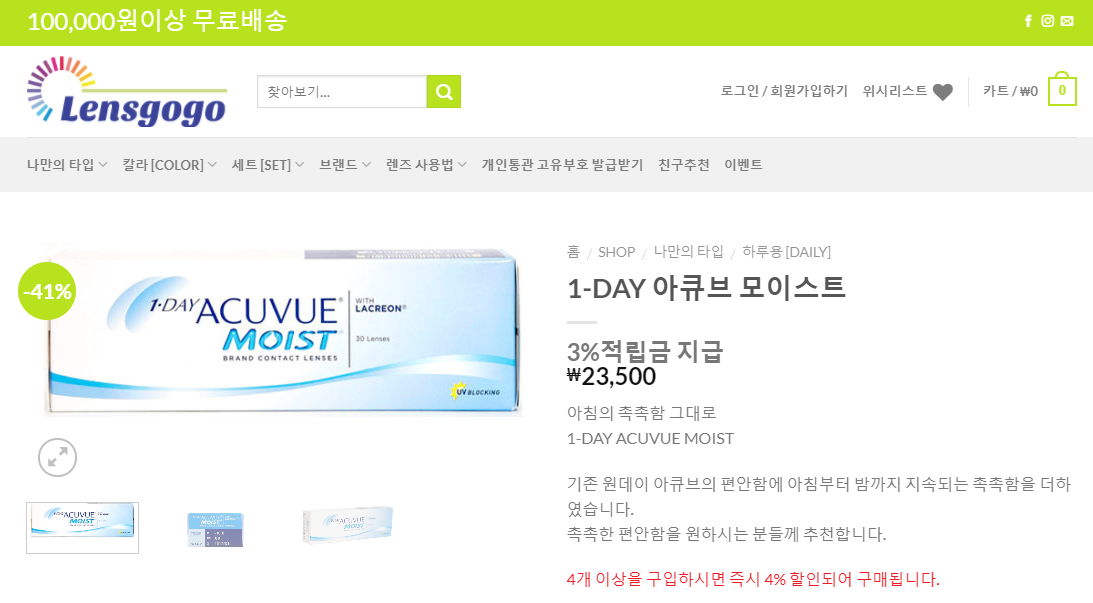Image resolution: width=1093 pixels, height=603 pixels.
Task: Select the second product thumbnail image
Action: [x=215, y=529]
